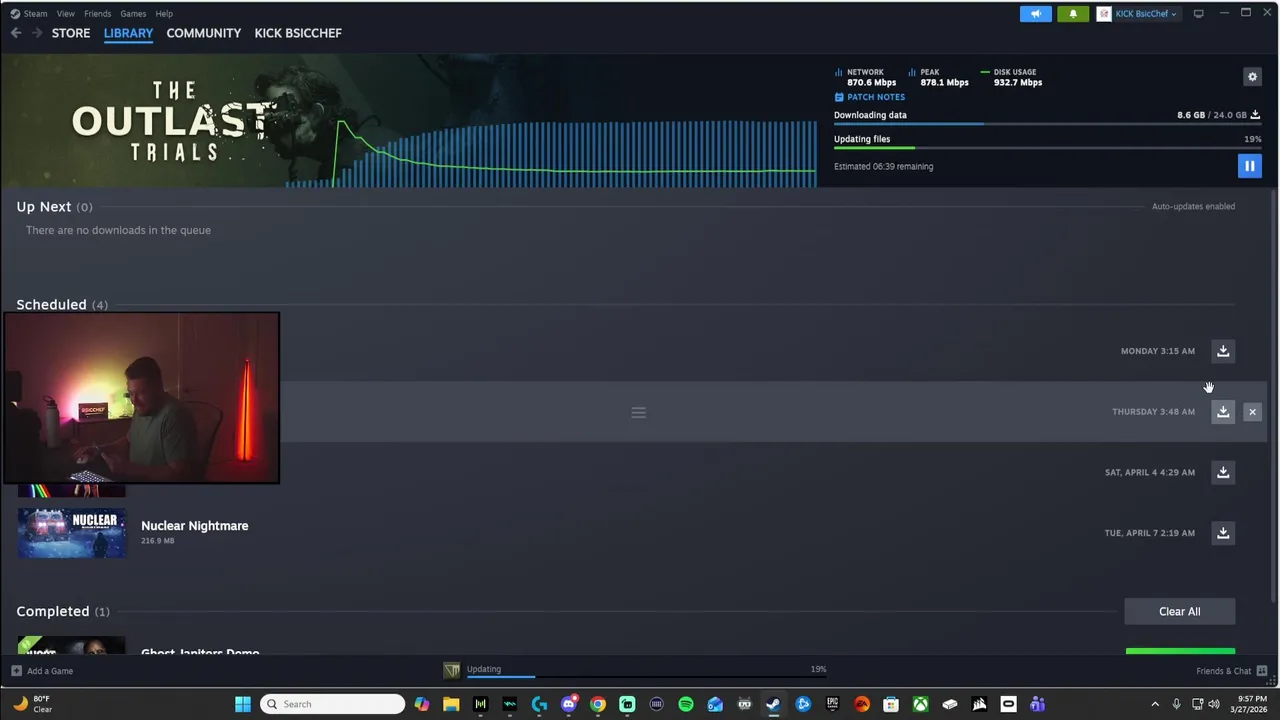Go forward with the navigation arrow
The width and height of the screenshot is (1280, 720).
(x=37, y=33)
